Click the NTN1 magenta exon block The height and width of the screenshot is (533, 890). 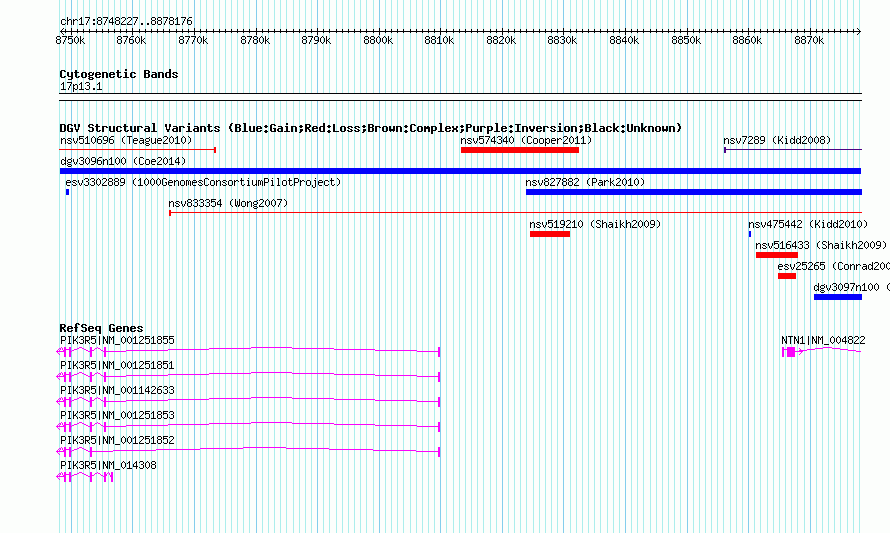(x=791, y=352)
